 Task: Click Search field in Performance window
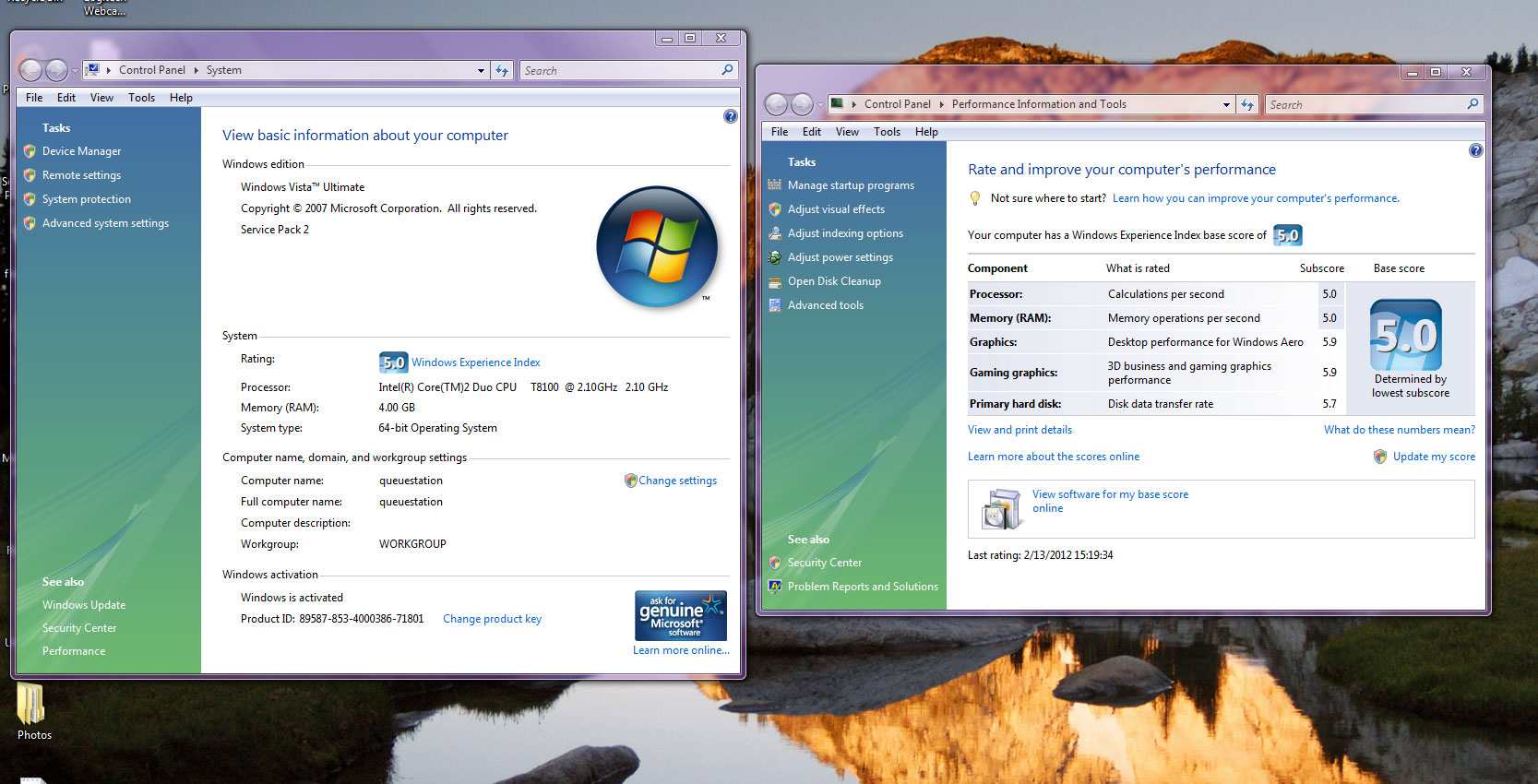pyautogui.click(x=1365, y=104)
